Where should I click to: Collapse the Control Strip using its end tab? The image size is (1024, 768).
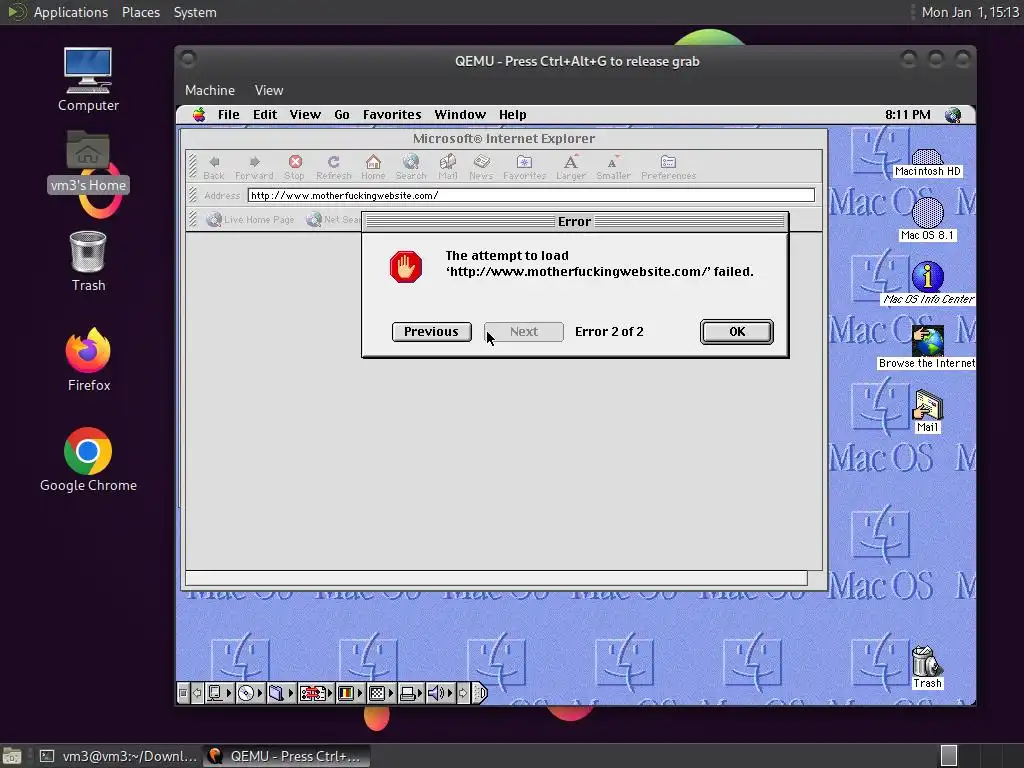click(x=479, y=693)
